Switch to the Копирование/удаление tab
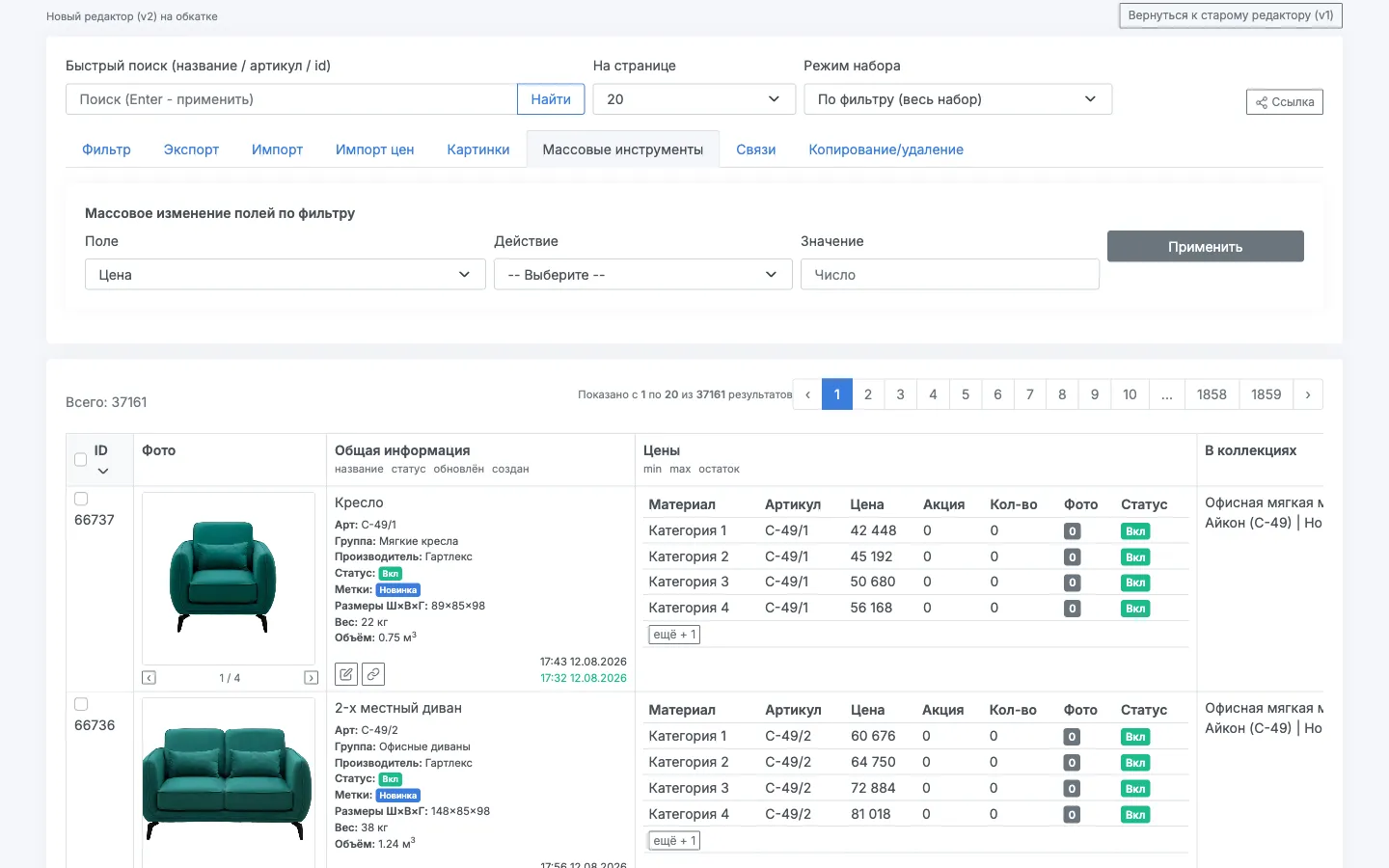 tap(885, 149)
